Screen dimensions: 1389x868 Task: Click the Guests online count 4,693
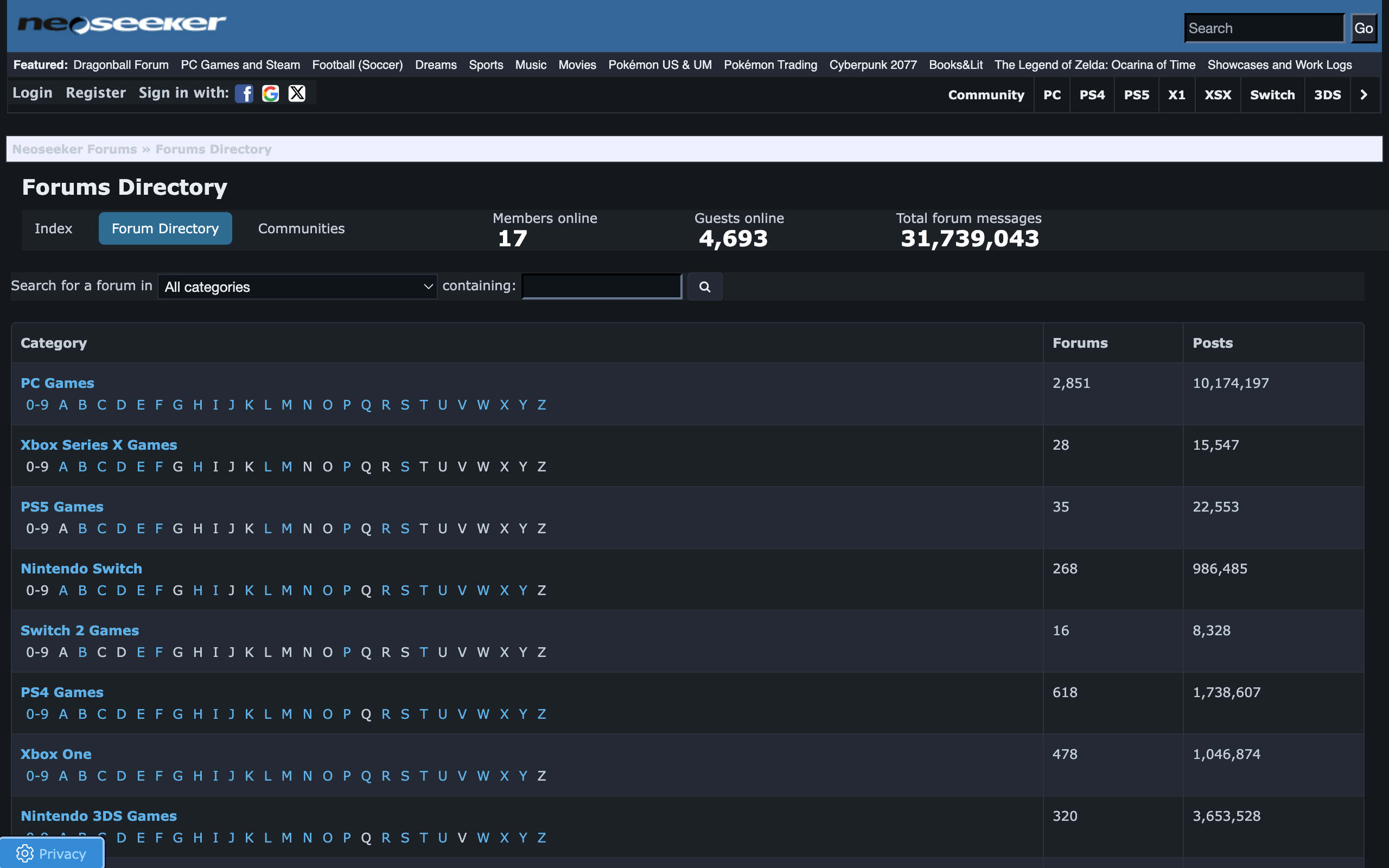[733, 238]
